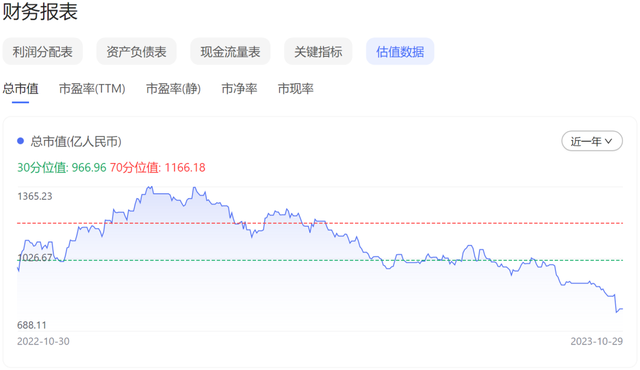Viewport: 640px width, 370px height.
Task: Switch to 资产负债表 balance sheet
Action: 136,52
